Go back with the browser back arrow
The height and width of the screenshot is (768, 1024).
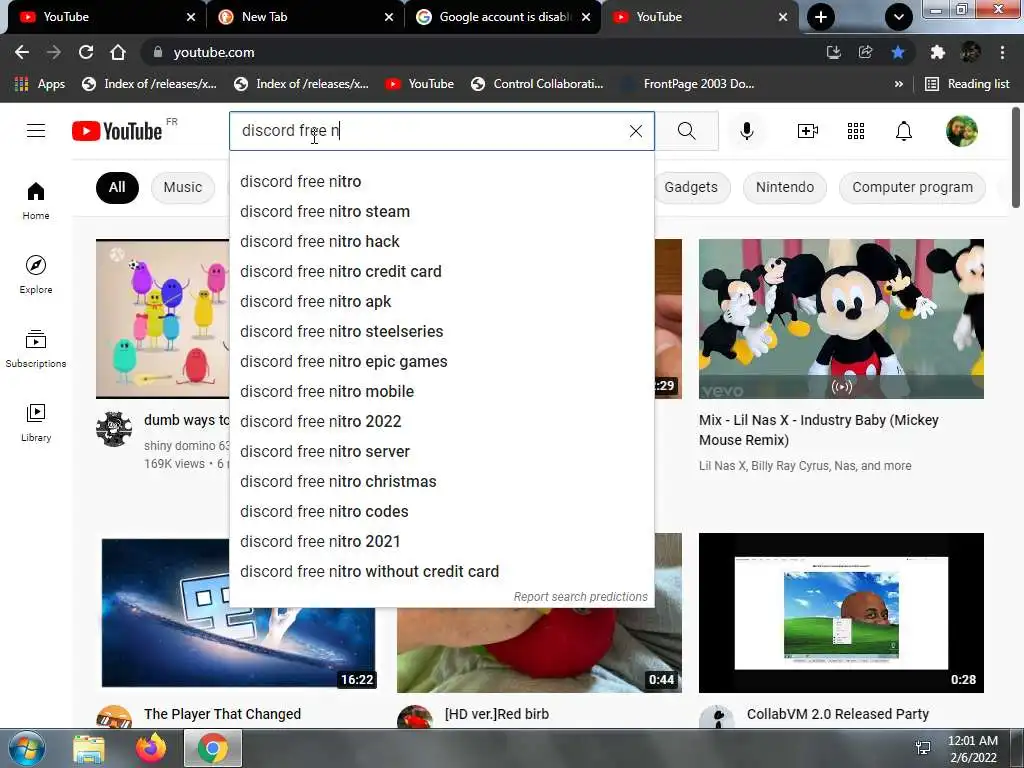coord(22,52)
